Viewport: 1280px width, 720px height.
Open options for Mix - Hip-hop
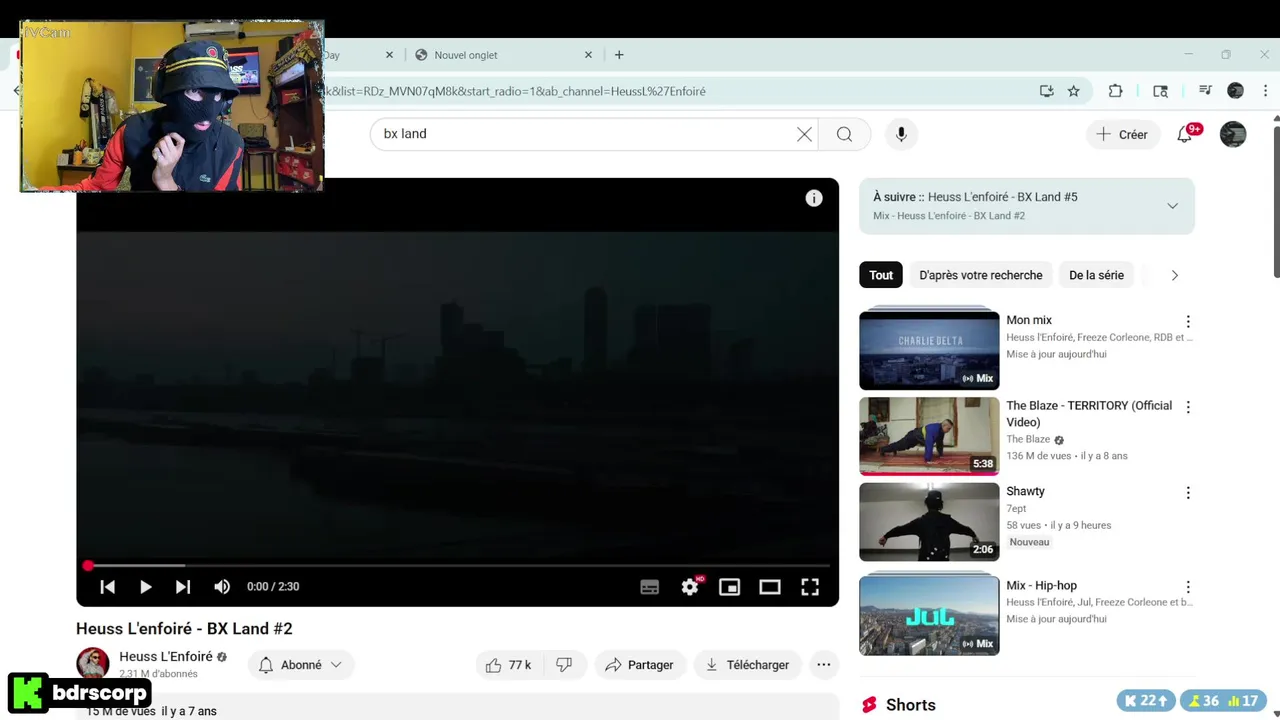point(1188,587)
